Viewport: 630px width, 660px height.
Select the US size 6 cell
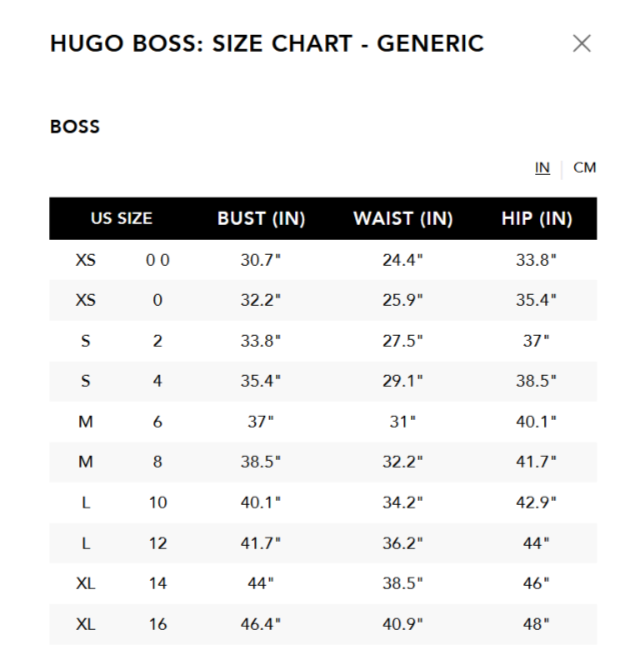tap(158, 422)
